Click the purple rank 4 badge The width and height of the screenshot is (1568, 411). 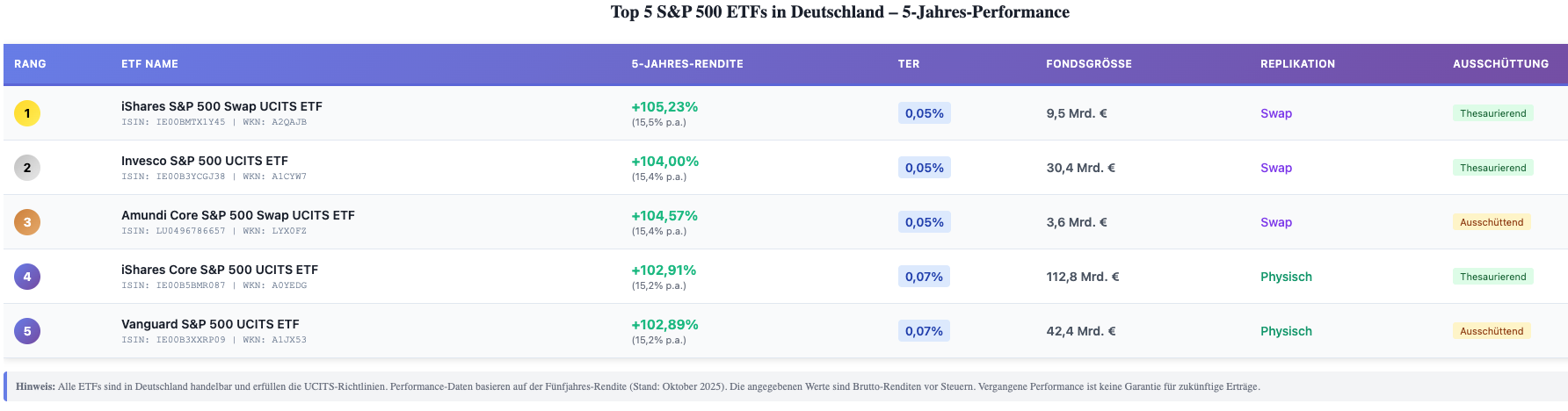(x=27, y=277)
